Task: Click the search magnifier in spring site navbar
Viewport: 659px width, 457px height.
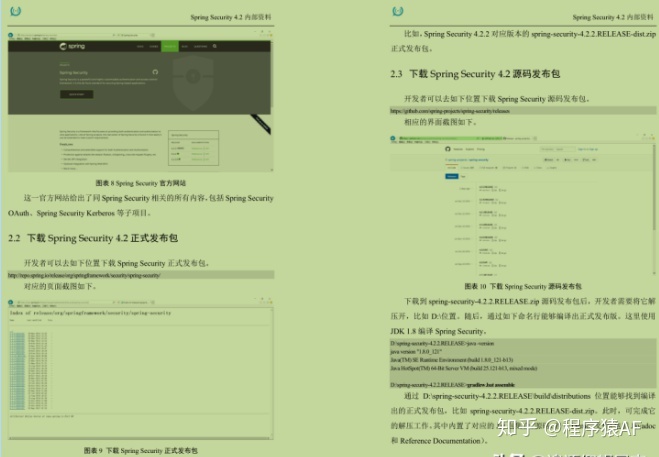Action: tap(215, 46)
